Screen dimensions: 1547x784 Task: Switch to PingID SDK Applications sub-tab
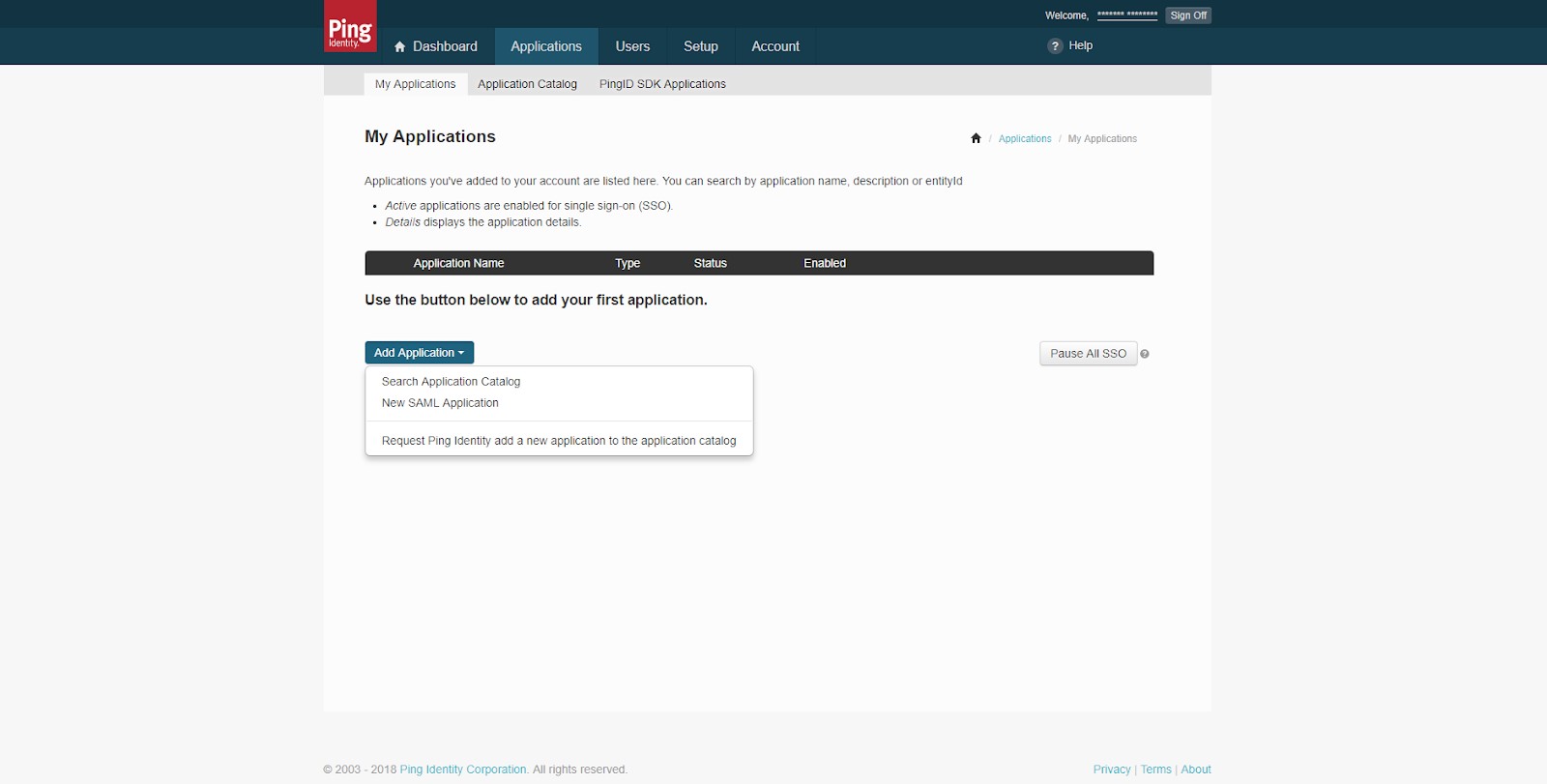pyautogui.click(x=662, y=84)
